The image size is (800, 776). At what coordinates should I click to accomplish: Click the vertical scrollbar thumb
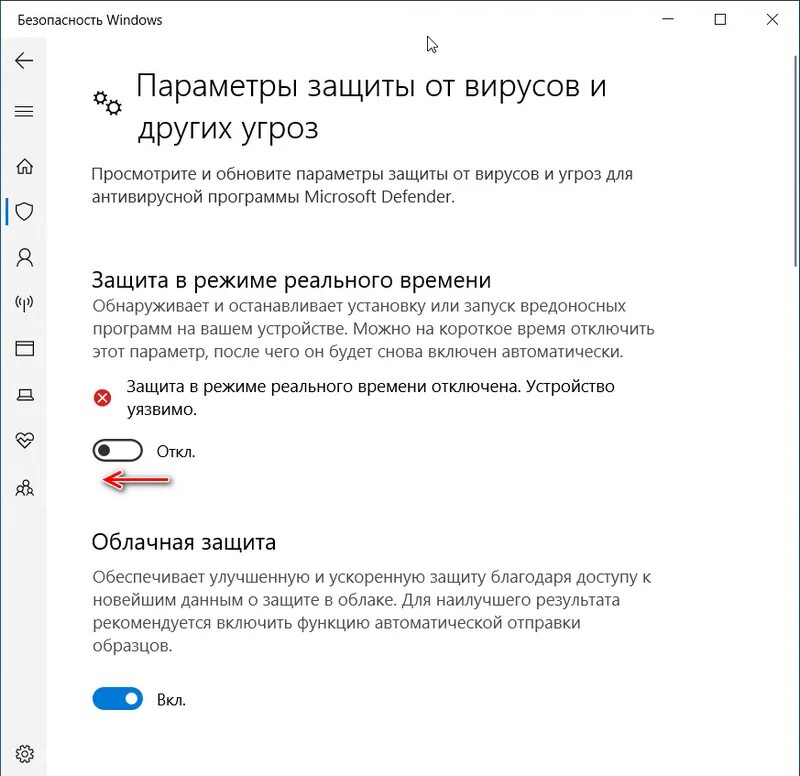coord(796,161)
